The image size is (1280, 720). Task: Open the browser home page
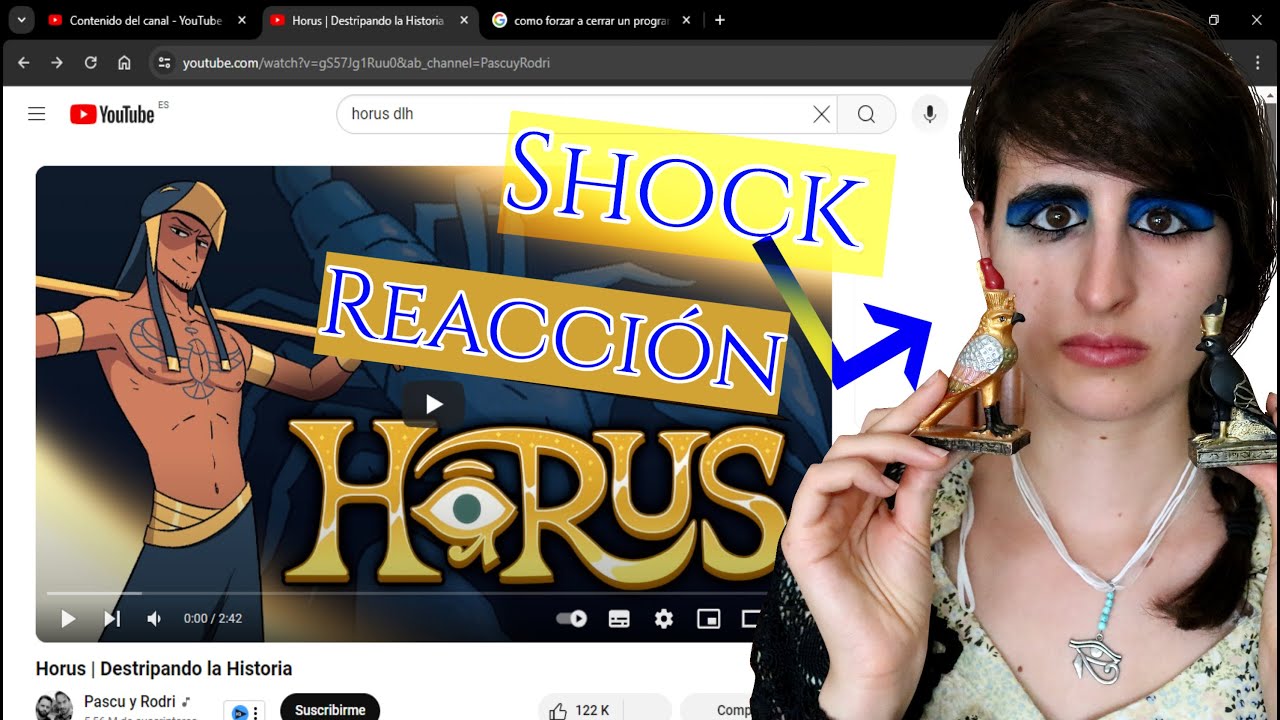124,62
